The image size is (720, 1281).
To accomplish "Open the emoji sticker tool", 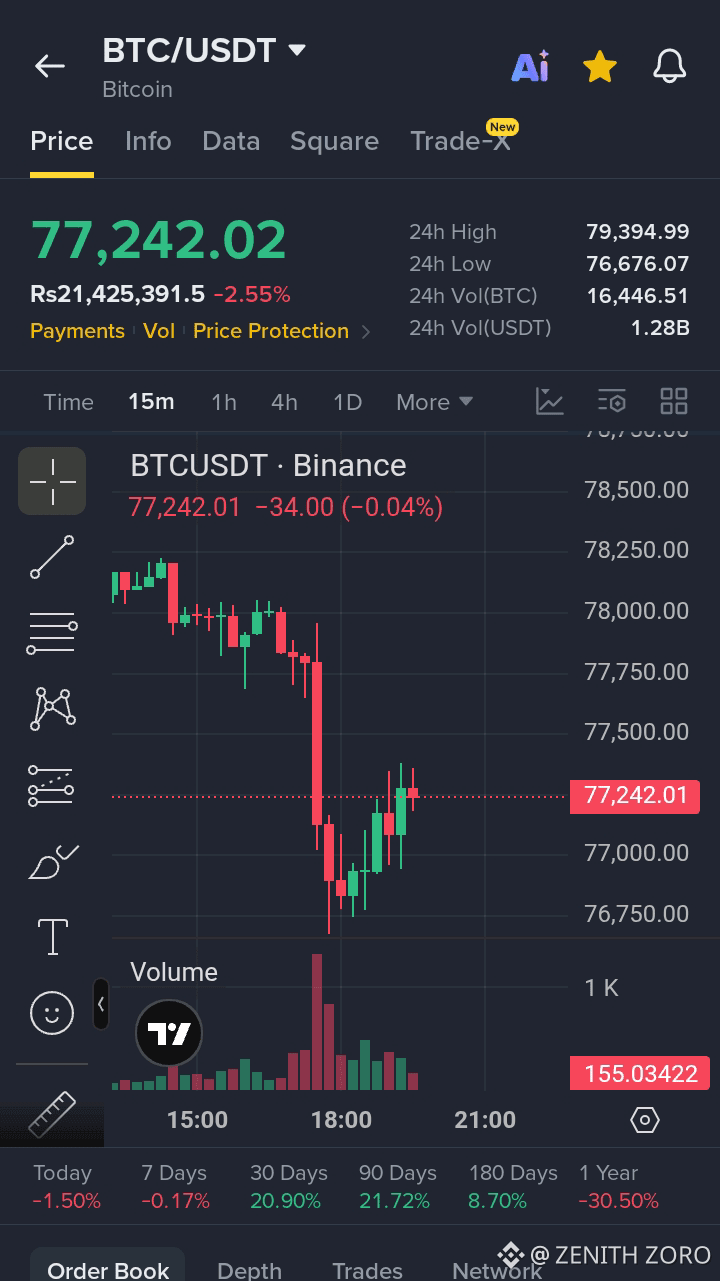I will pos(52,1013).
